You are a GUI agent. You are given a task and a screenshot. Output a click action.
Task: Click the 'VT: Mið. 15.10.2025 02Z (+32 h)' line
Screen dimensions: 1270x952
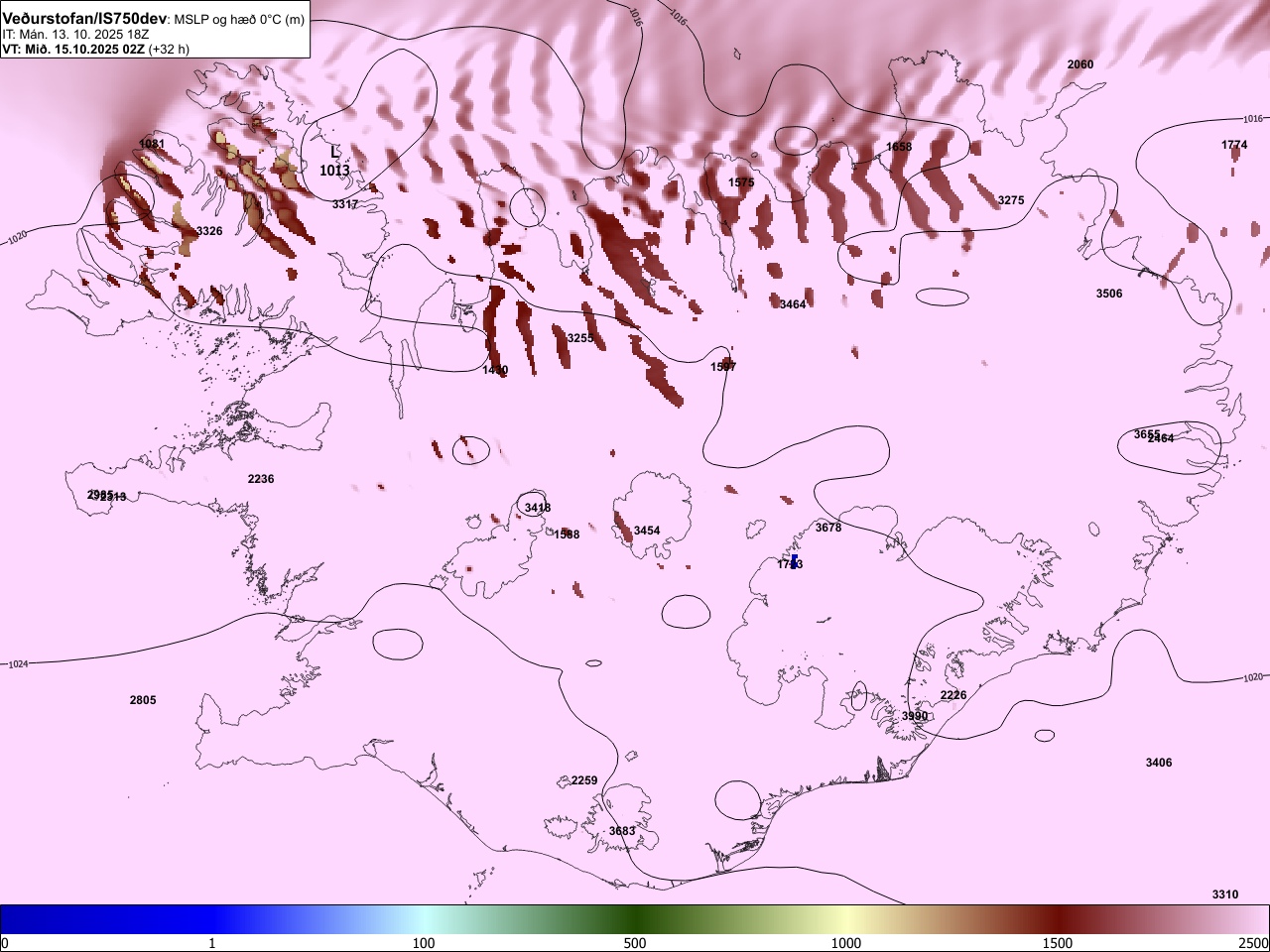(x=95, y=49)
